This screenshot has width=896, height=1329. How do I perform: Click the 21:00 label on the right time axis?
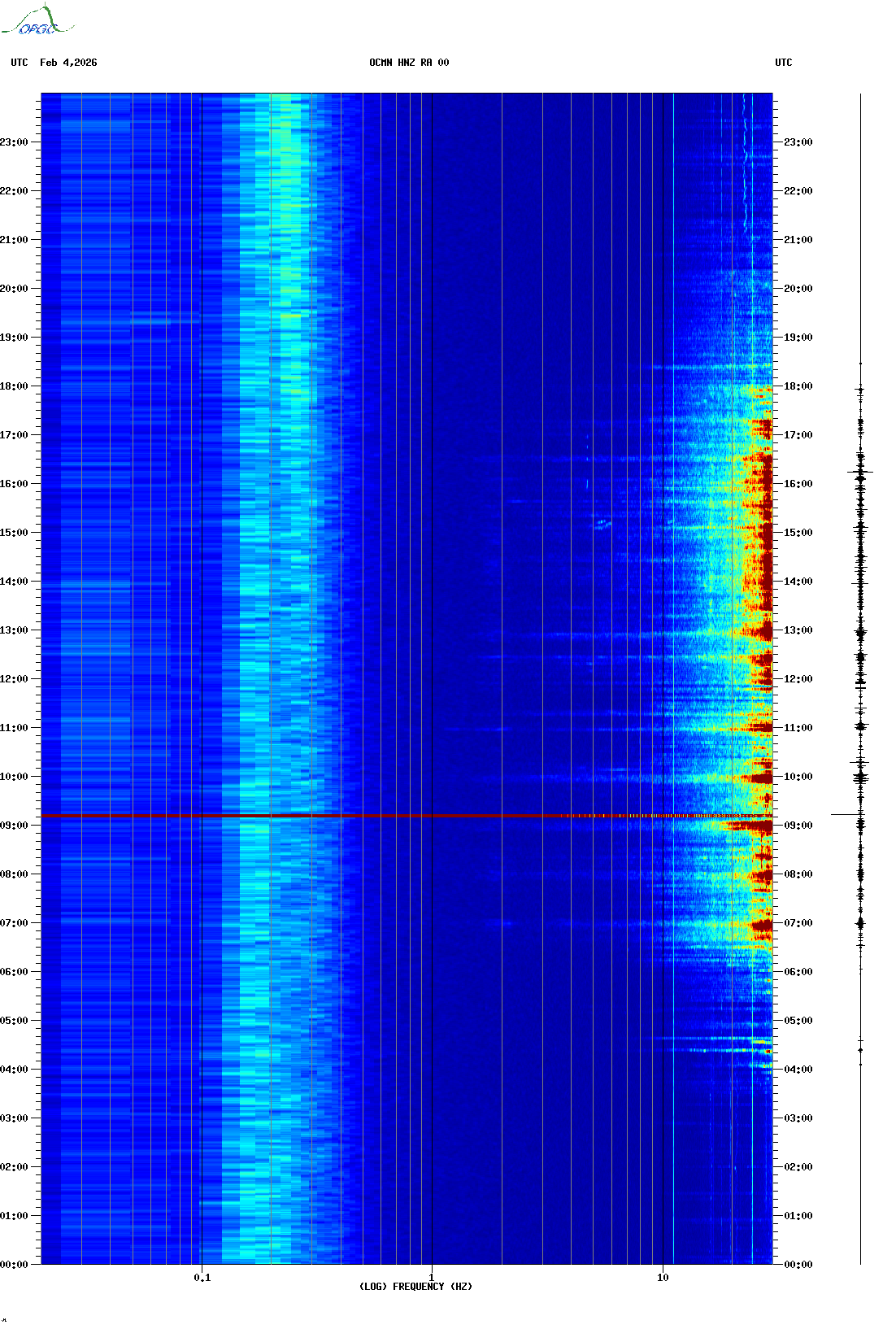tap(798, 240)
